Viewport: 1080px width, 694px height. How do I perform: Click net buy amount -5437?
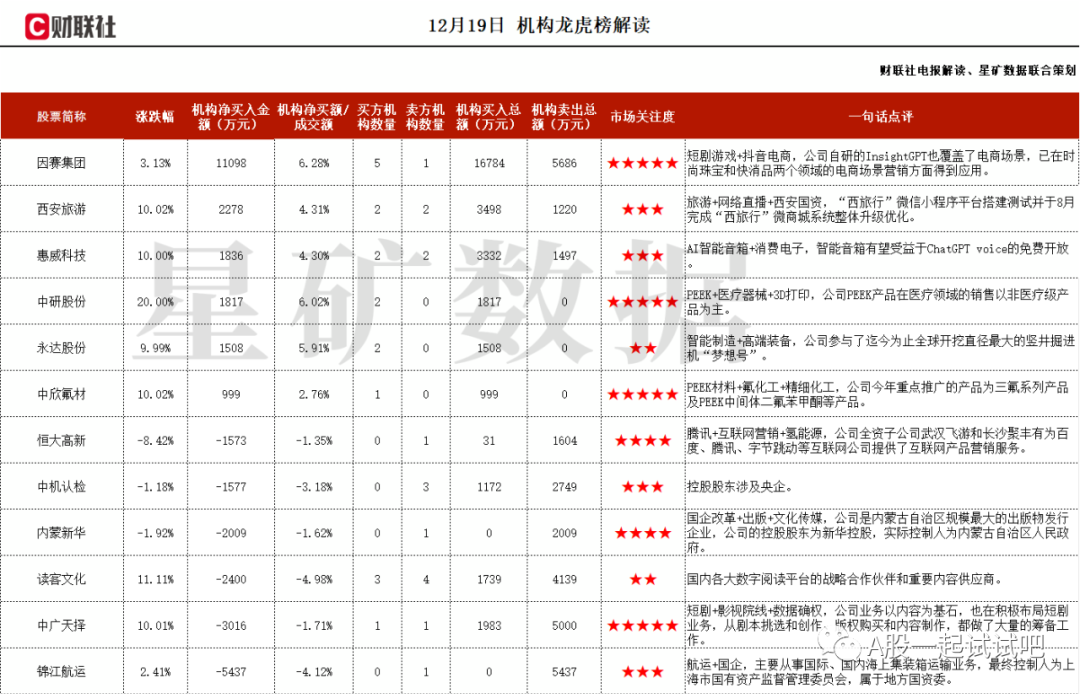231,671
